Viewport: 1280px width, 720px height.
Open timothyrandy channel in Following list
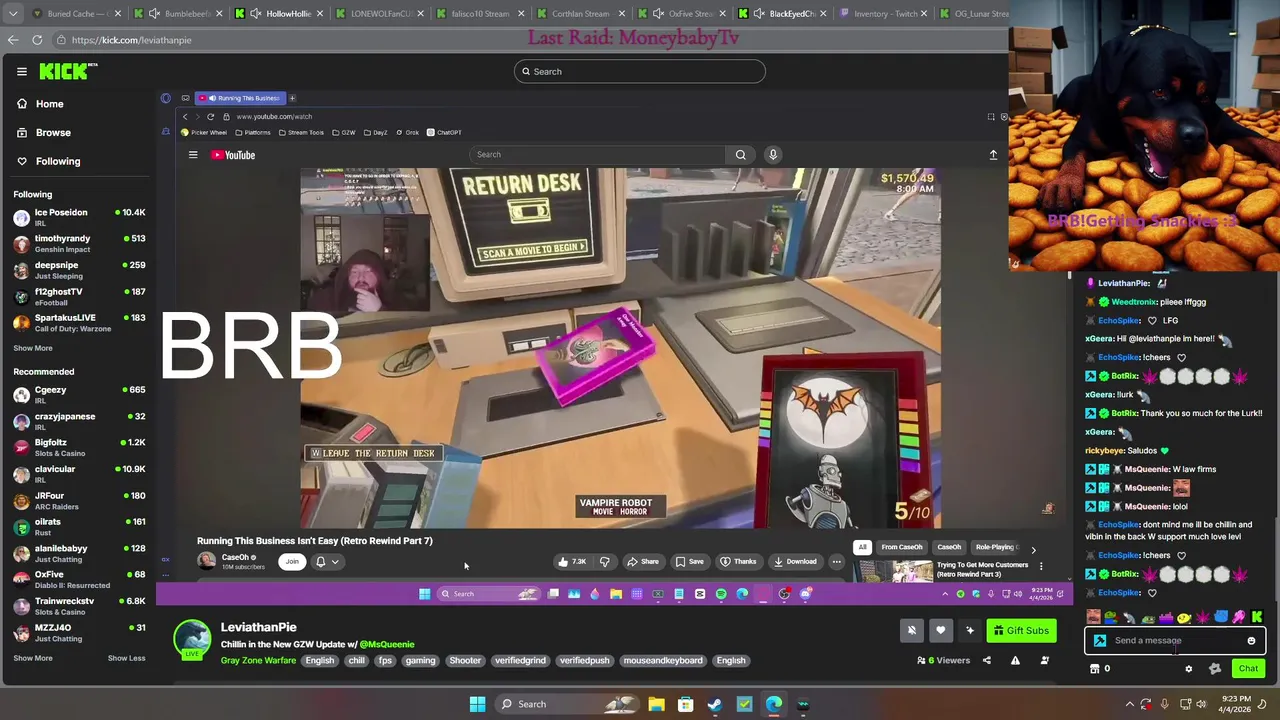[x=79, y=243]
